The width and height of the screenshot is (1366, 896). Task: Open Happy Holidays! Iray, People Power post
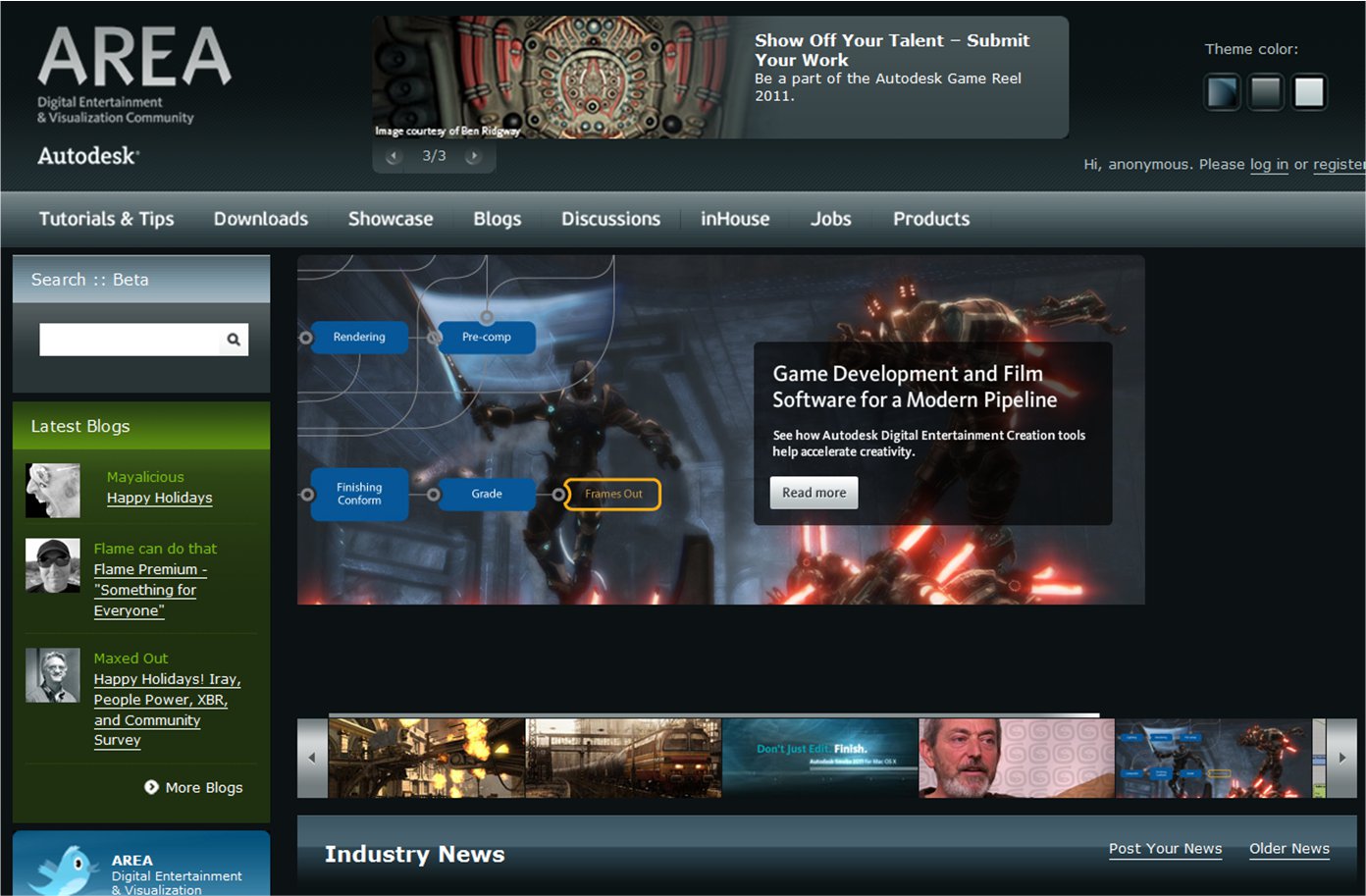click(167, 710)
